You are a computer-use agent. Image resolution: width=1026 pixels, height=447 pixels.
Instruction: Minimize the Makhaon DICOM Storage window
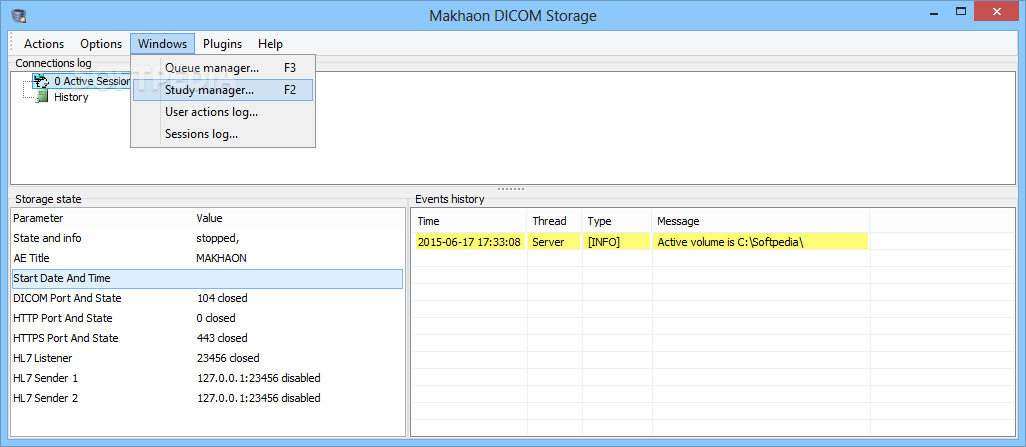pyautogui.click(x=932, y=12)
